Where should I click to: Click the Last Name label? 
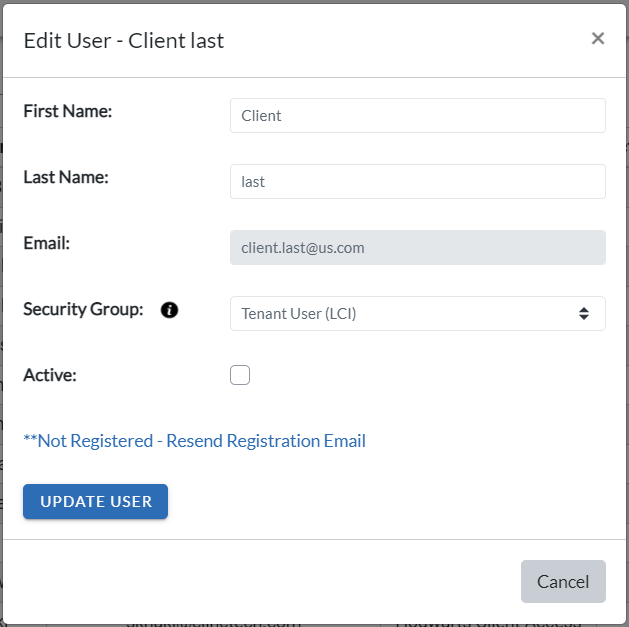tap(66, 177)
